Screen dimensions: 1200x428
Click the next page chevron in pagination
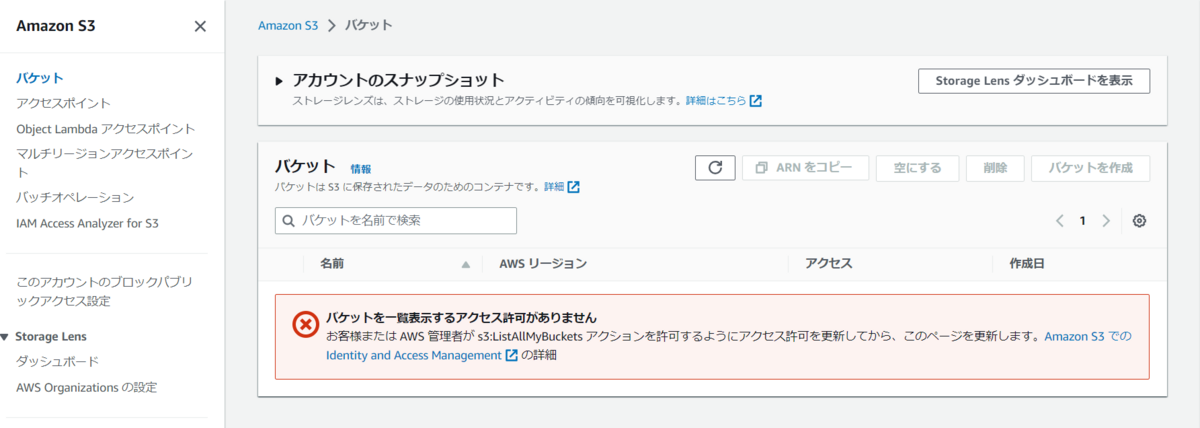pyautogui.click(x=1106, y=221)
